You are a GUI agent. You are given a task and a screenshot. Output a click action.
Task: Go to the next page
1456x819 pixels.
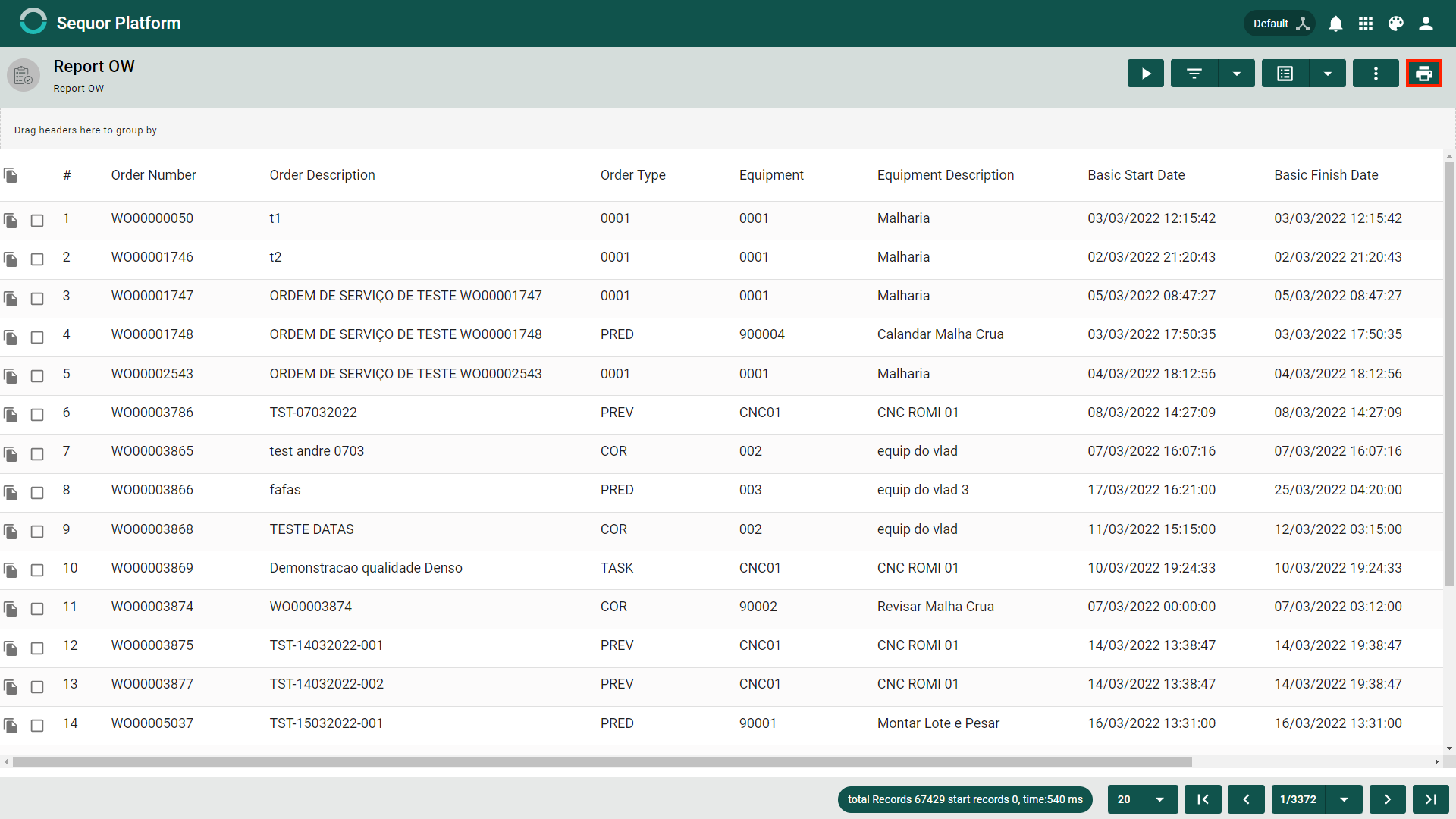point(1388,799)
